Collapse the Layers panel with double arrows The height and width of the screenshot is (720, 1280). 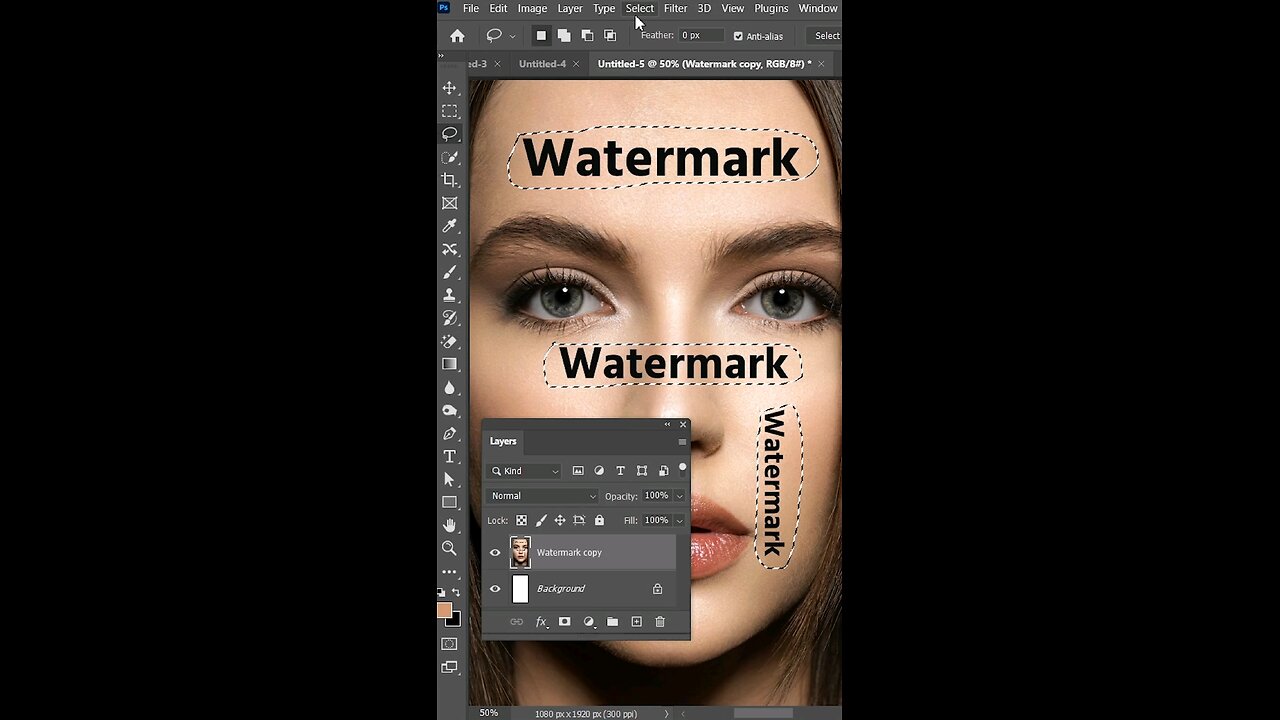(x=667, y=424)
